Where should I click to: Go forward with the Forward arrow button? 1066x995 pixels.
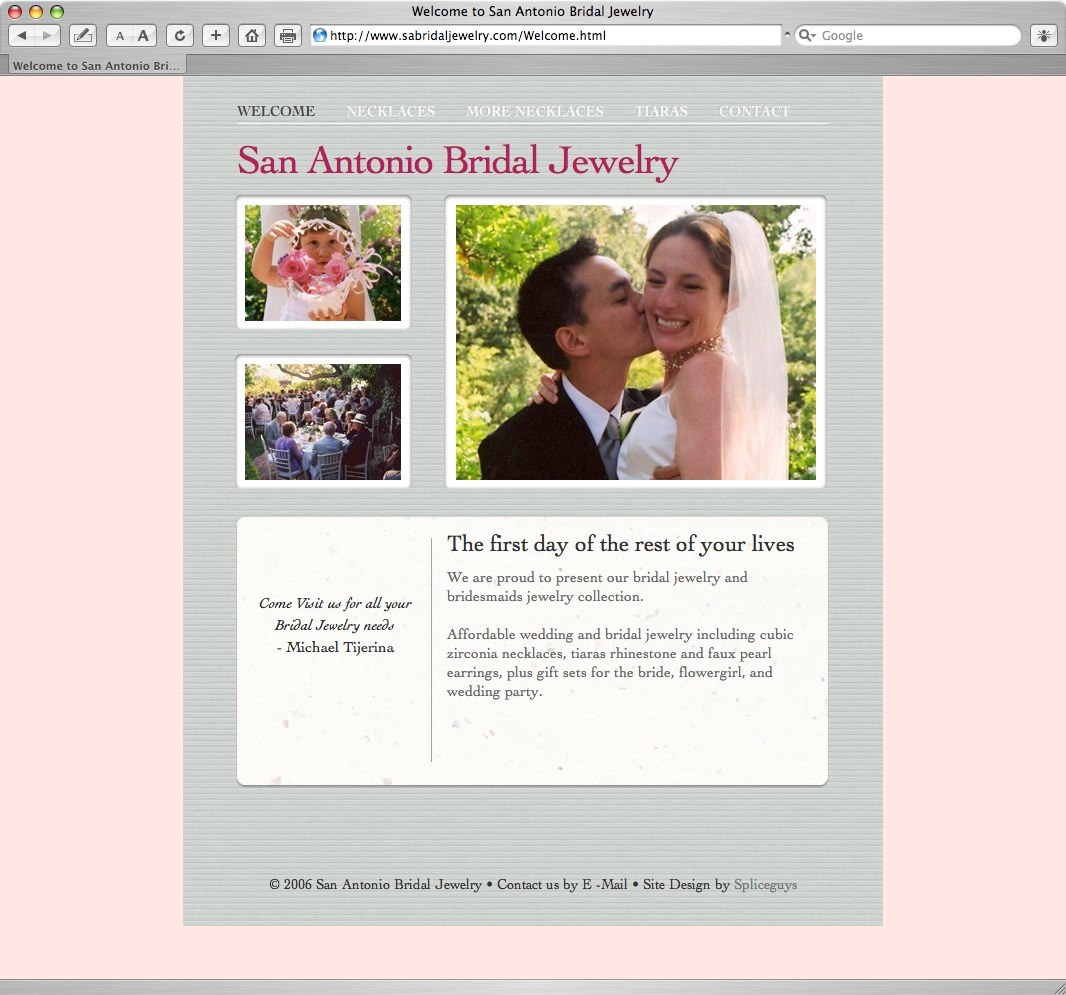[47, 35]
